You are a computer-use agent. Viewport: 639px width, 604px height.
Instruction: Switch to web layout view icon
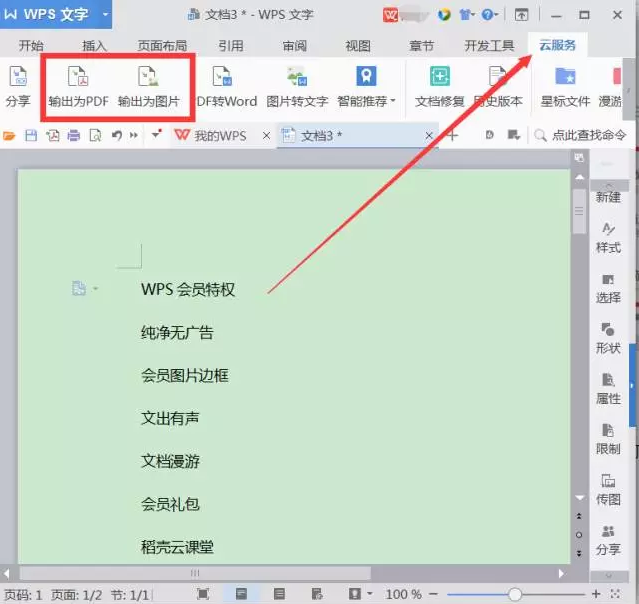pyautogui.click(x=317, y=594)
